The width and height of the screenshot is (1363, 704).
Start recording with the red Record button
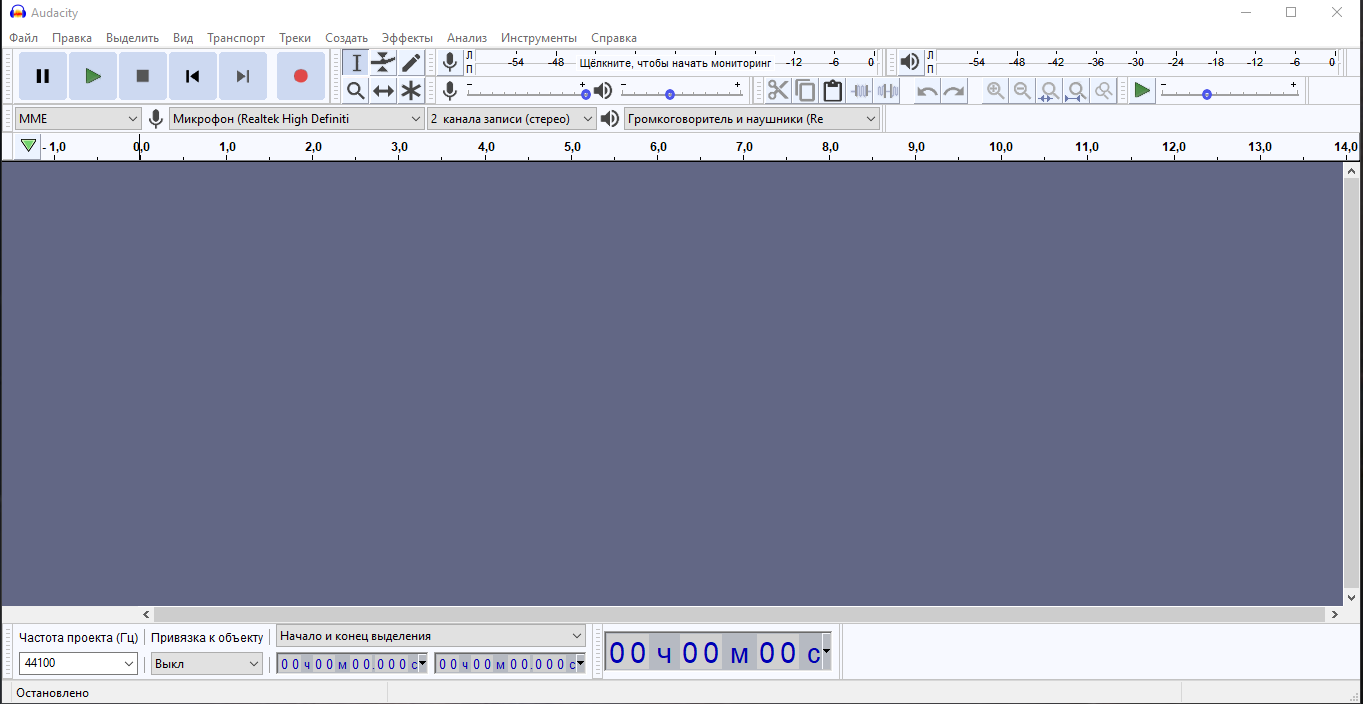(301, 76)
